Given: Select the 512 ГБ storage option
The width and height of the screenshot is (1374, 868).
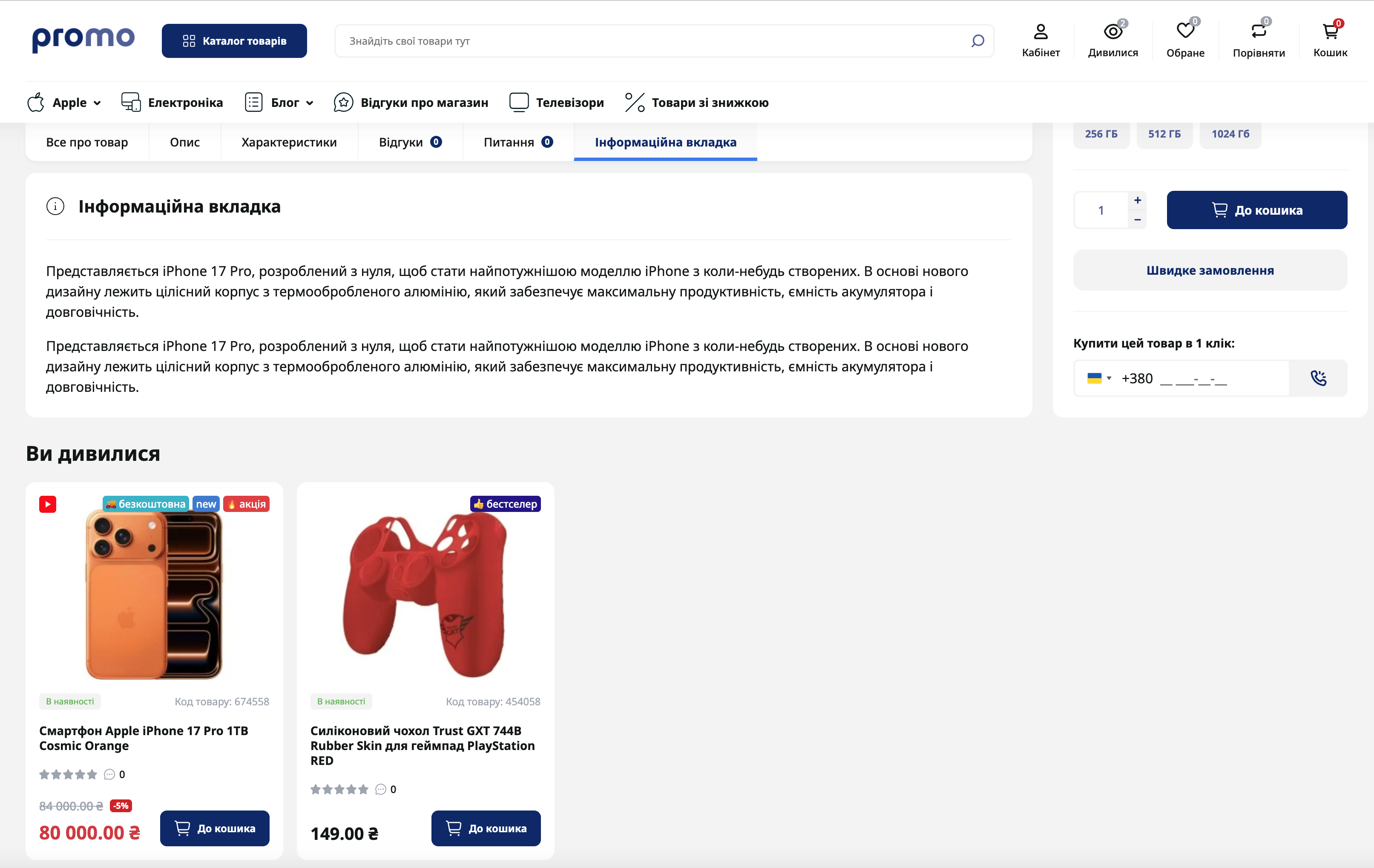Looking at the screenshot, I should click(x=1164, y=134).
